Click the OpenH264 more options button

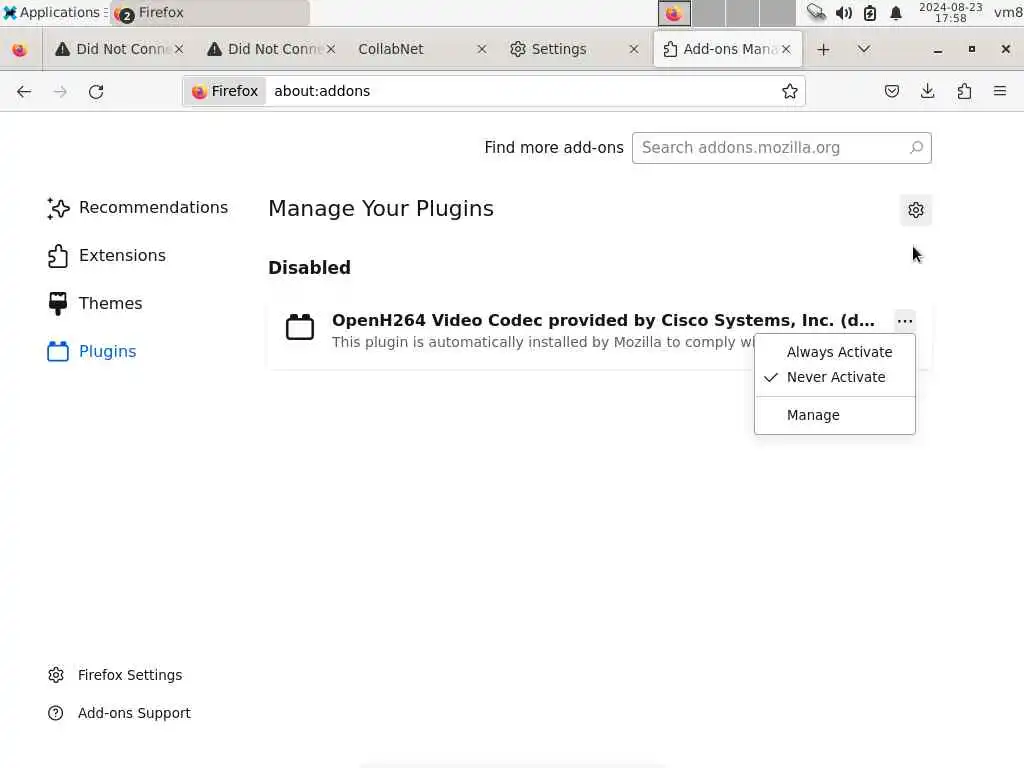click(x=904, y=321)
